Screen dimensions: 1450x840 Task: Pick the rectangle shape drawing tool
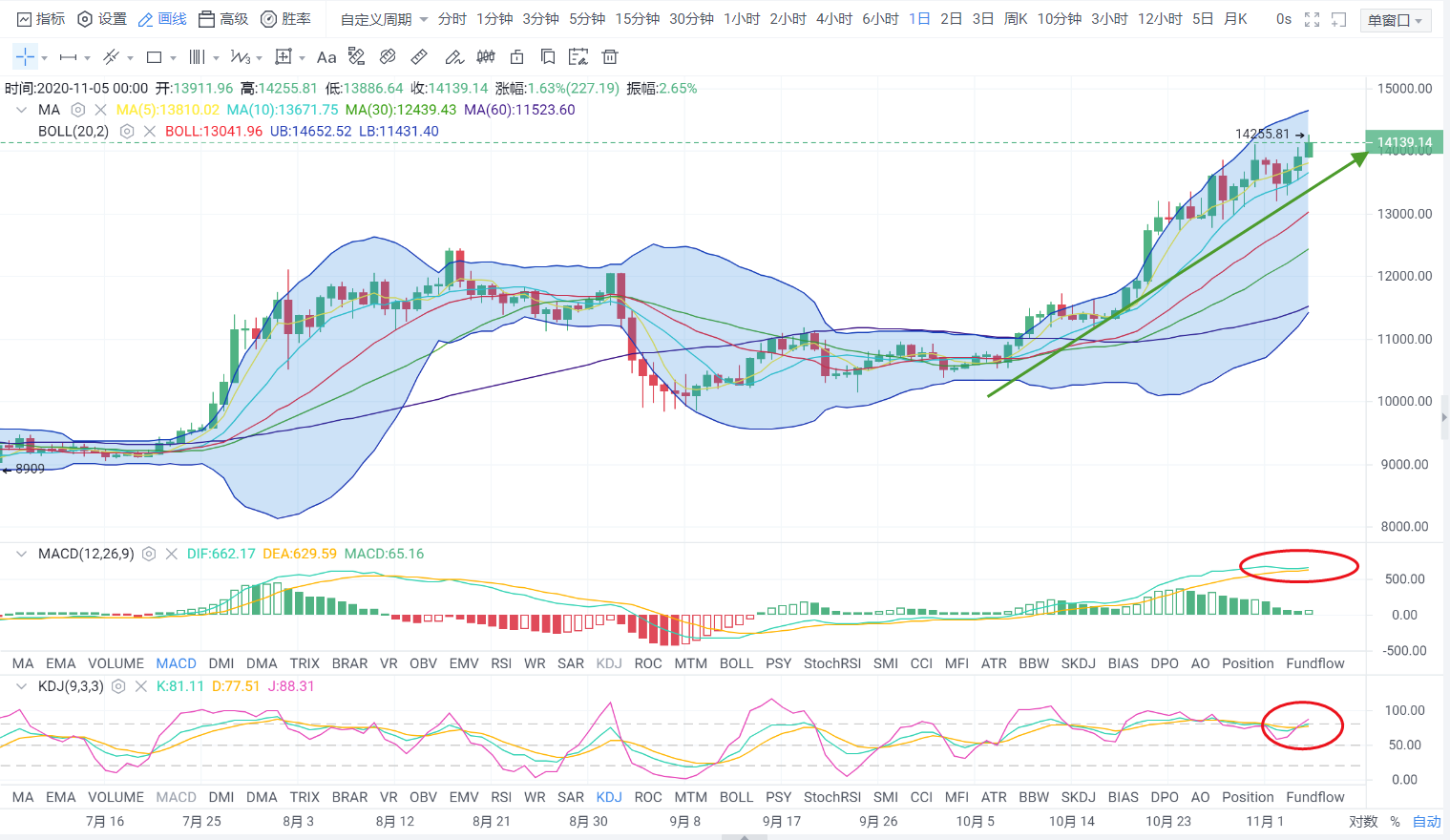(154, 57)
